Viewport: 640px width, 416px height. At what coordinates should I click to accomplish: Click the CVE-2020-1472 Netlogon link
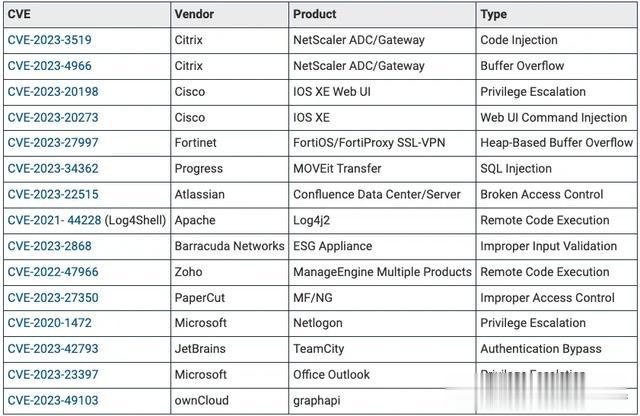pos(49,323)
